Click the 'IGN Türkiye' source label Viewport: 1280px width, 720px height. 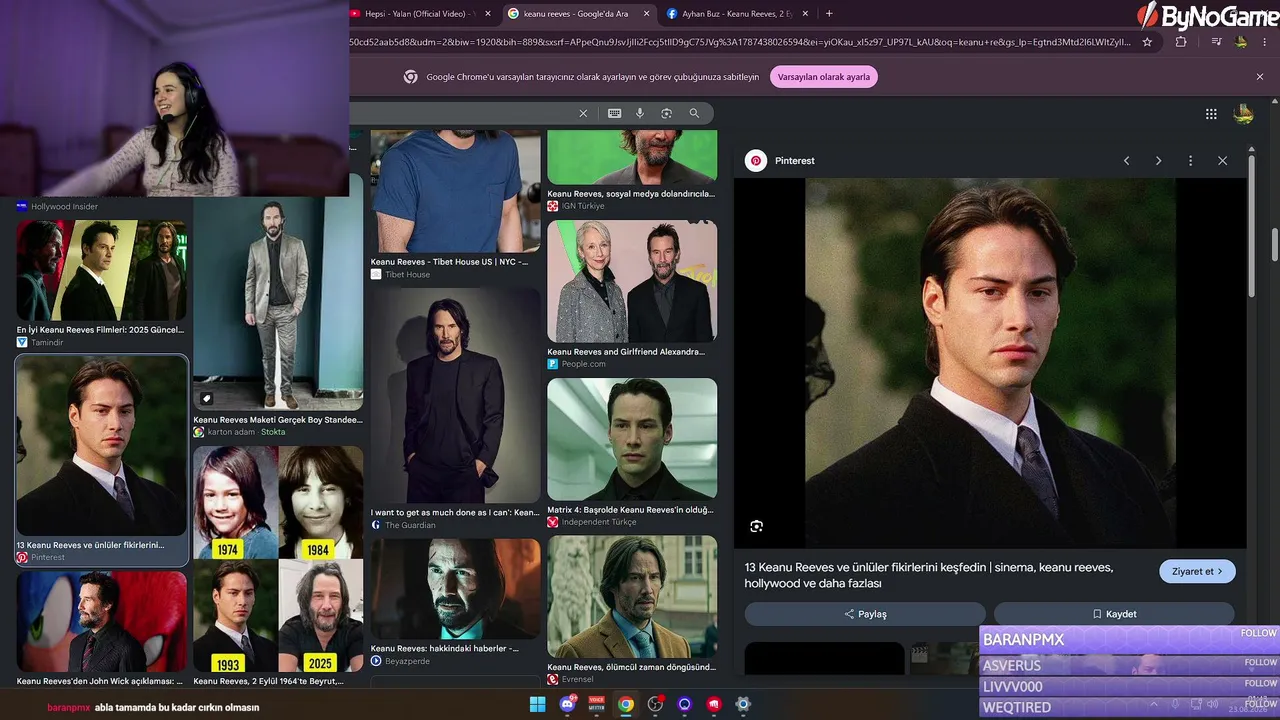(582, 206)
